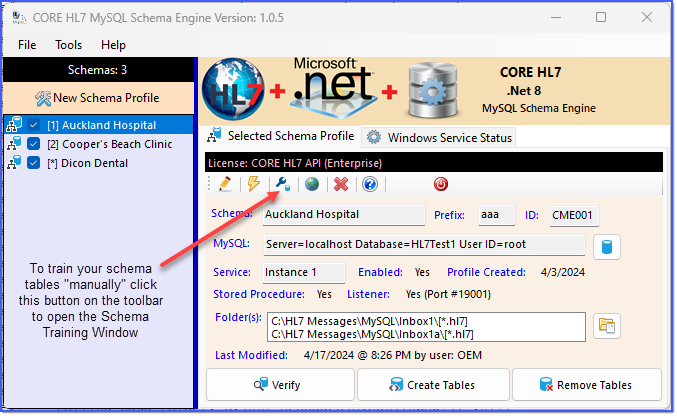
Task: Click folder path ending Inbox1a\[*.hl7]
Action: pyautogui.click(x=372, y=334)
